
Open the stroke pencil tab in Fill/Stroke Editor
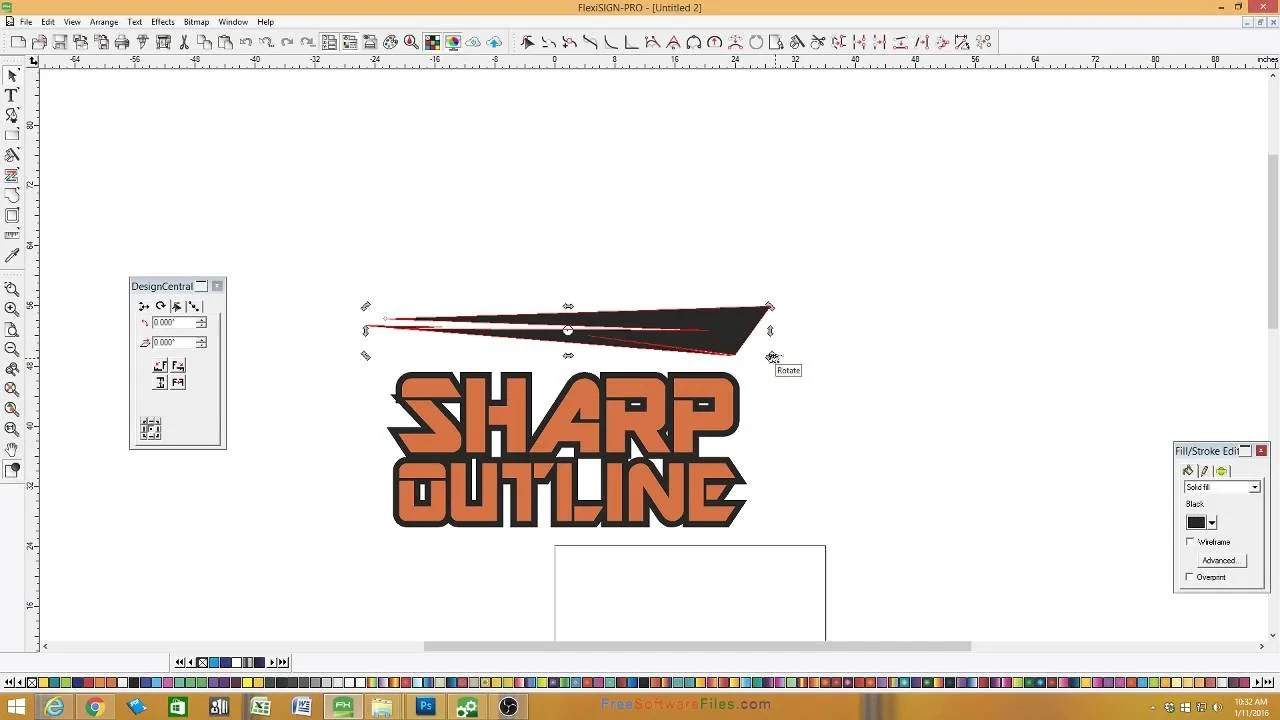tap(1204, 471)
